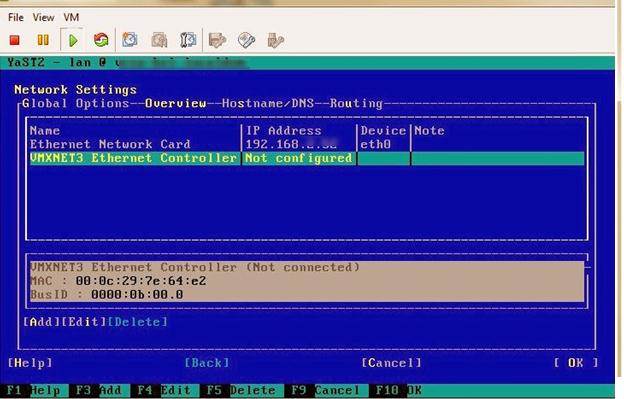Click the BusID value 0000:0b:00.0

(x=137, y=295)
